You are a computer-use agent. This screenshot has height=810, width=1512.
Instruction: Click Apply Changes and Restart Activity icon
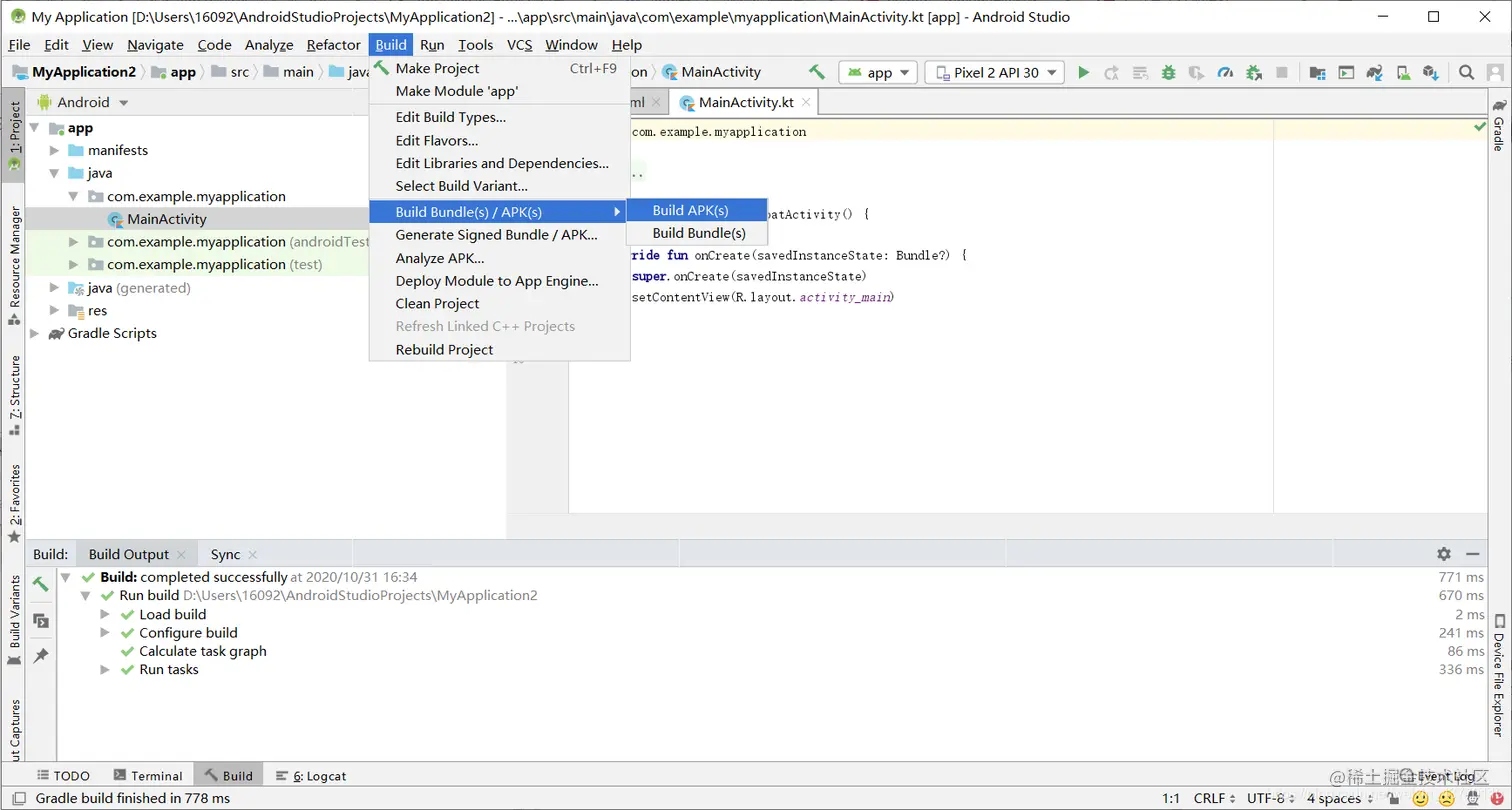point(1111,72)
